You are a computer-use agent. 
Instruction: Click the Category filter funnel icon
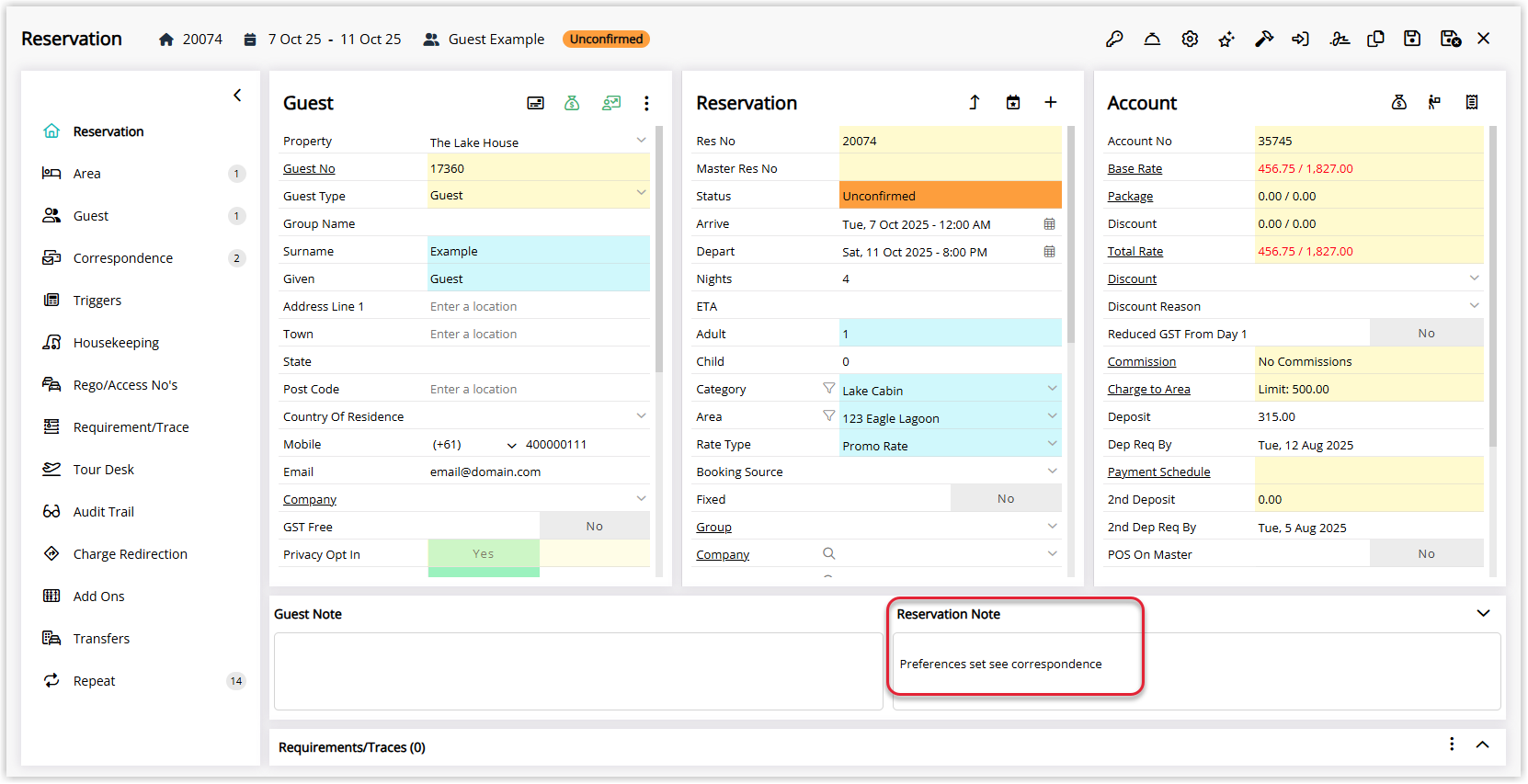(x=828, y=389)
